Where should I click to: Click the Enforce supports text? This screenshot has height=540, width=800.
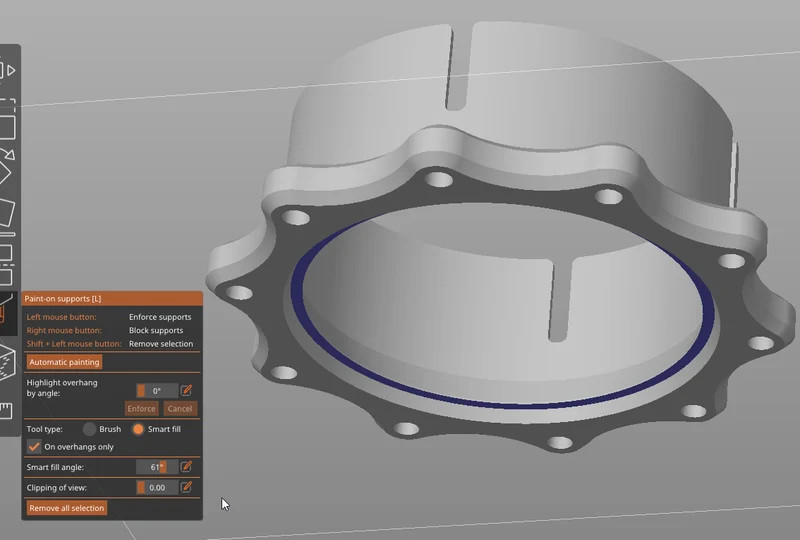tap(160, 317)
